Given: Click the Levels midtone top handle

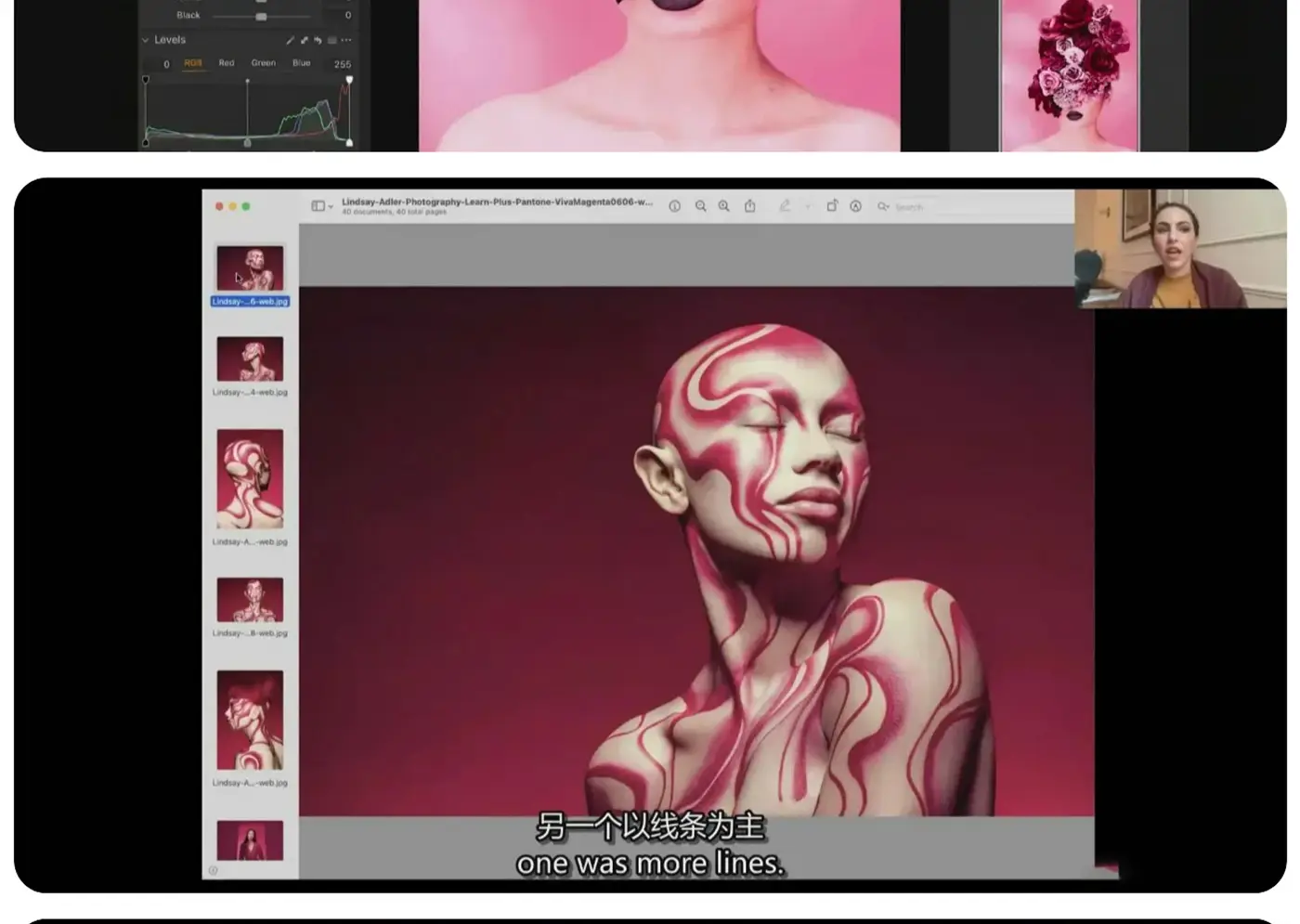Looking at the screenshot, I should pos(247,81).
